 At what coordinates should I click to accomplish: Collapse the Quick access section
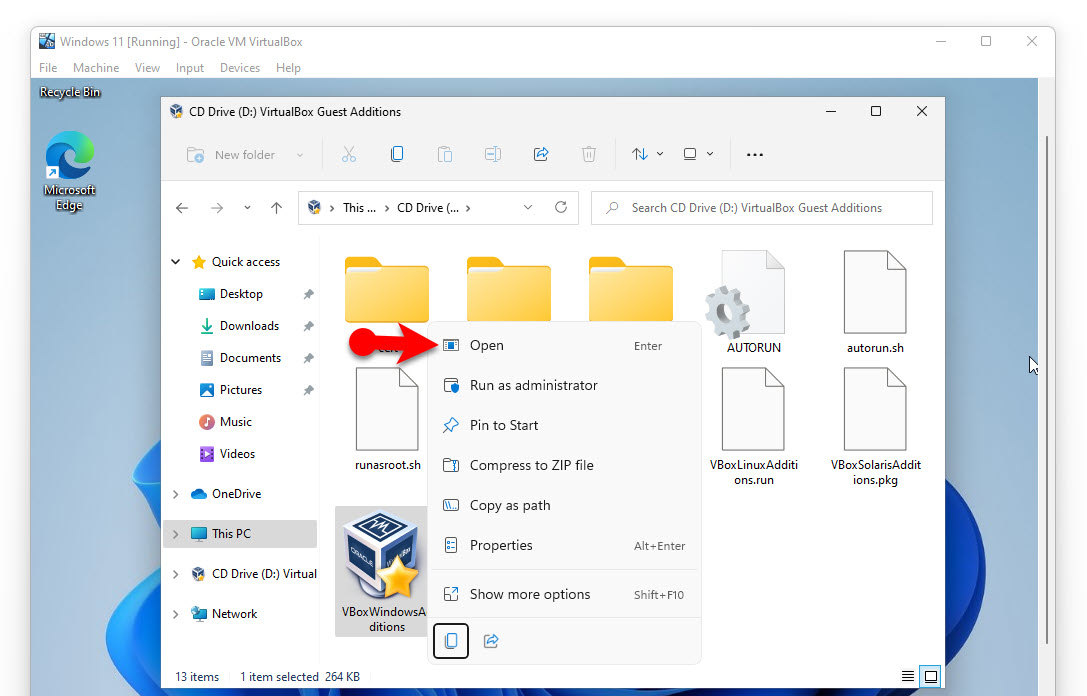click(176, 262)
